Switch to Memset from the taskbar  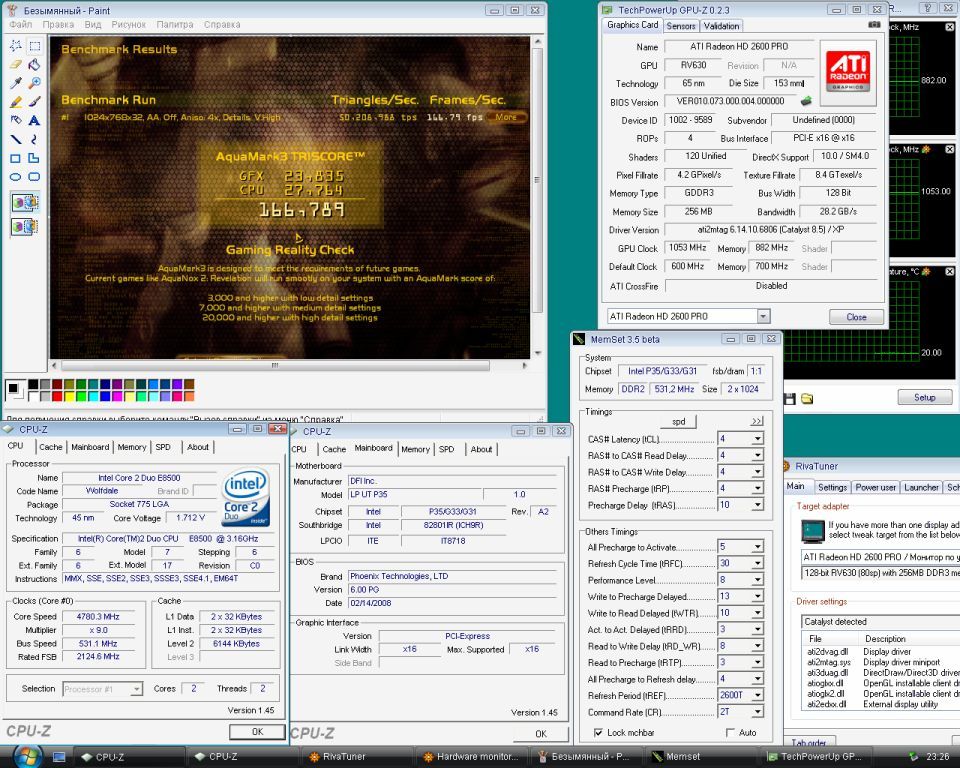[x=699, y=757]
